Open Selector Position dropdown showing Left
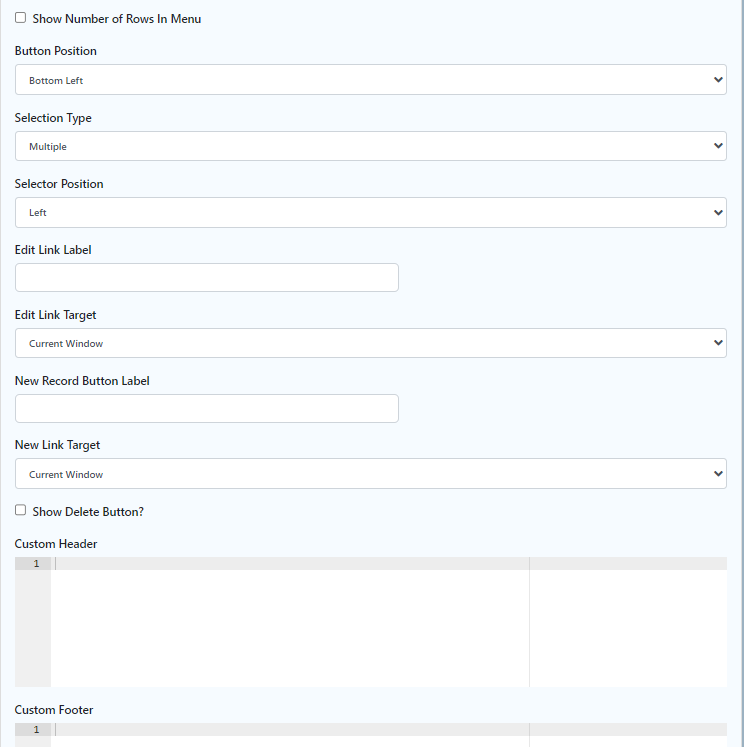Viewport: 744px width, 747px height. click(x=370, y=212)
